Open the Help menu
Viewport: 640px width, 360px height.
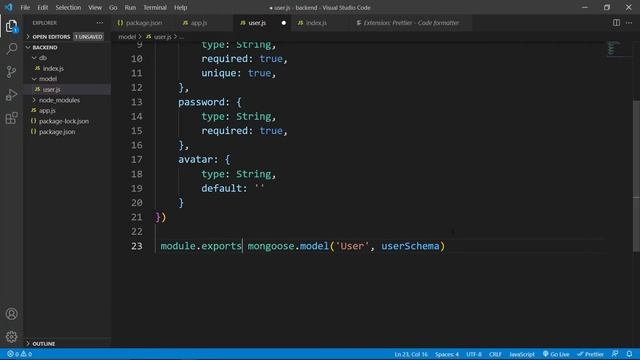click(180, 7)
